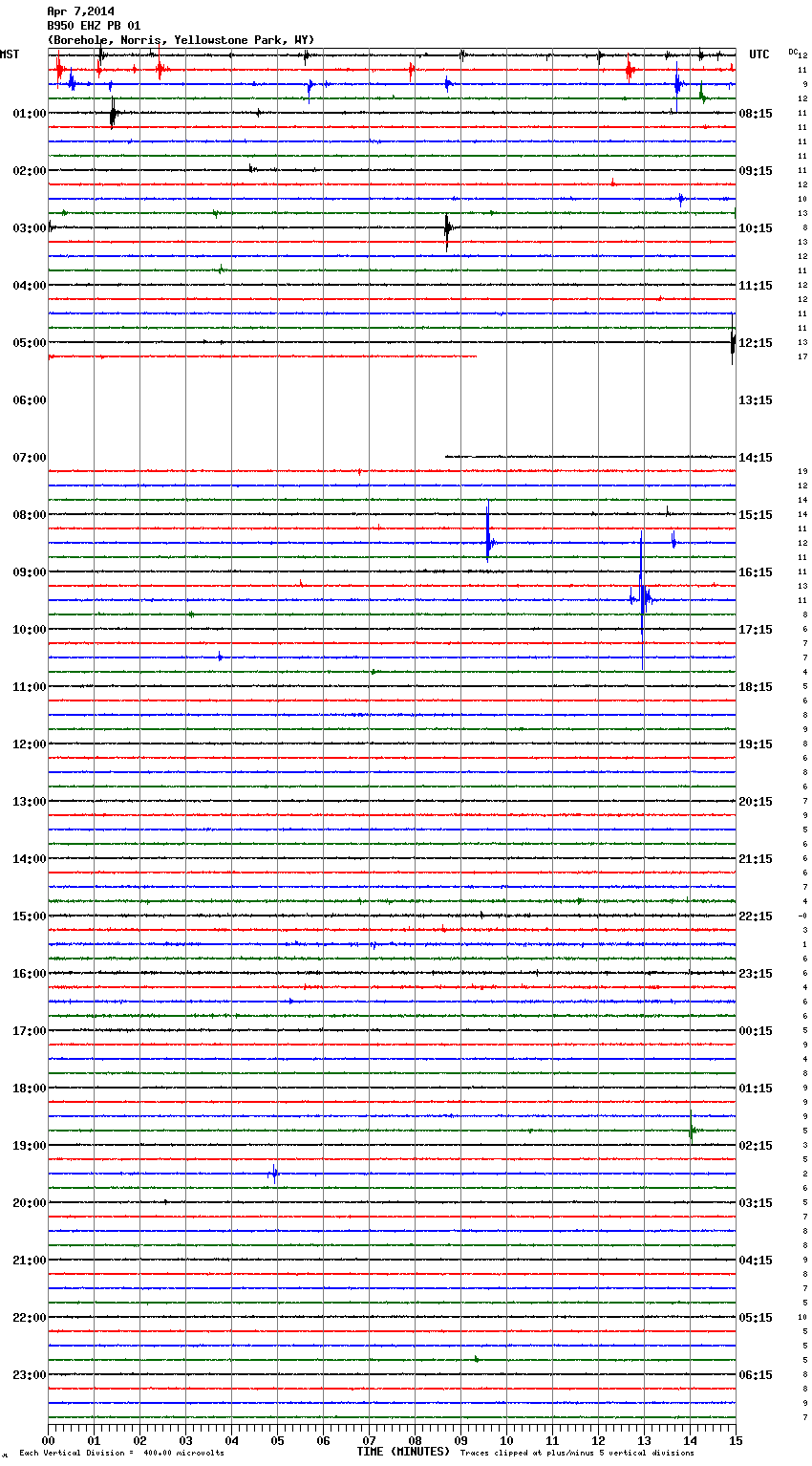Screen dimensions: 812x1466
Task: Select the '06:15' UTC time label
Action: (756, 1375)
